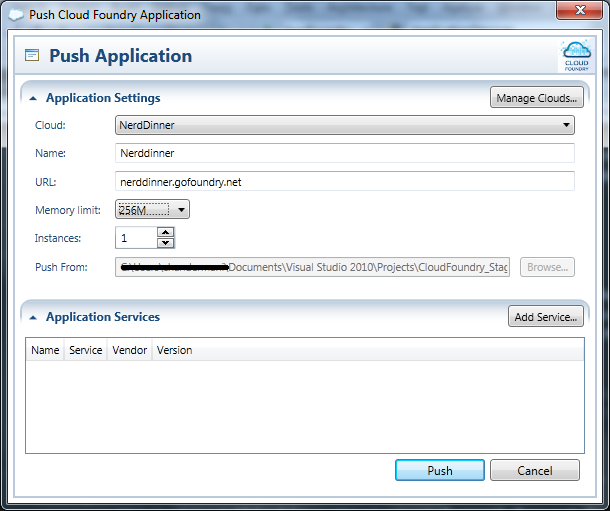The image size is (610, 511).
Task: Sort services by Name column header
Action: tap(45, 350)
